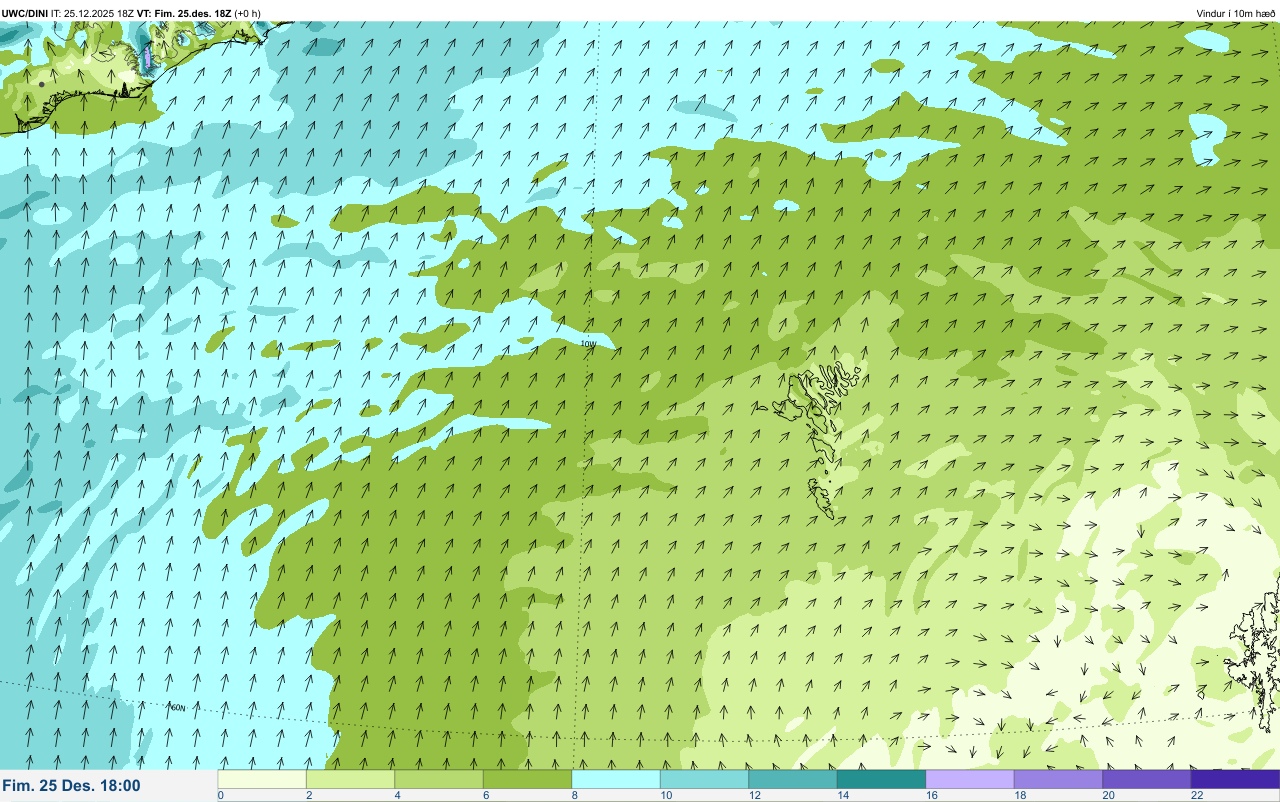
Task: Click the 'Fim. 25 Des. 18:00' date label
Action: 72,786
